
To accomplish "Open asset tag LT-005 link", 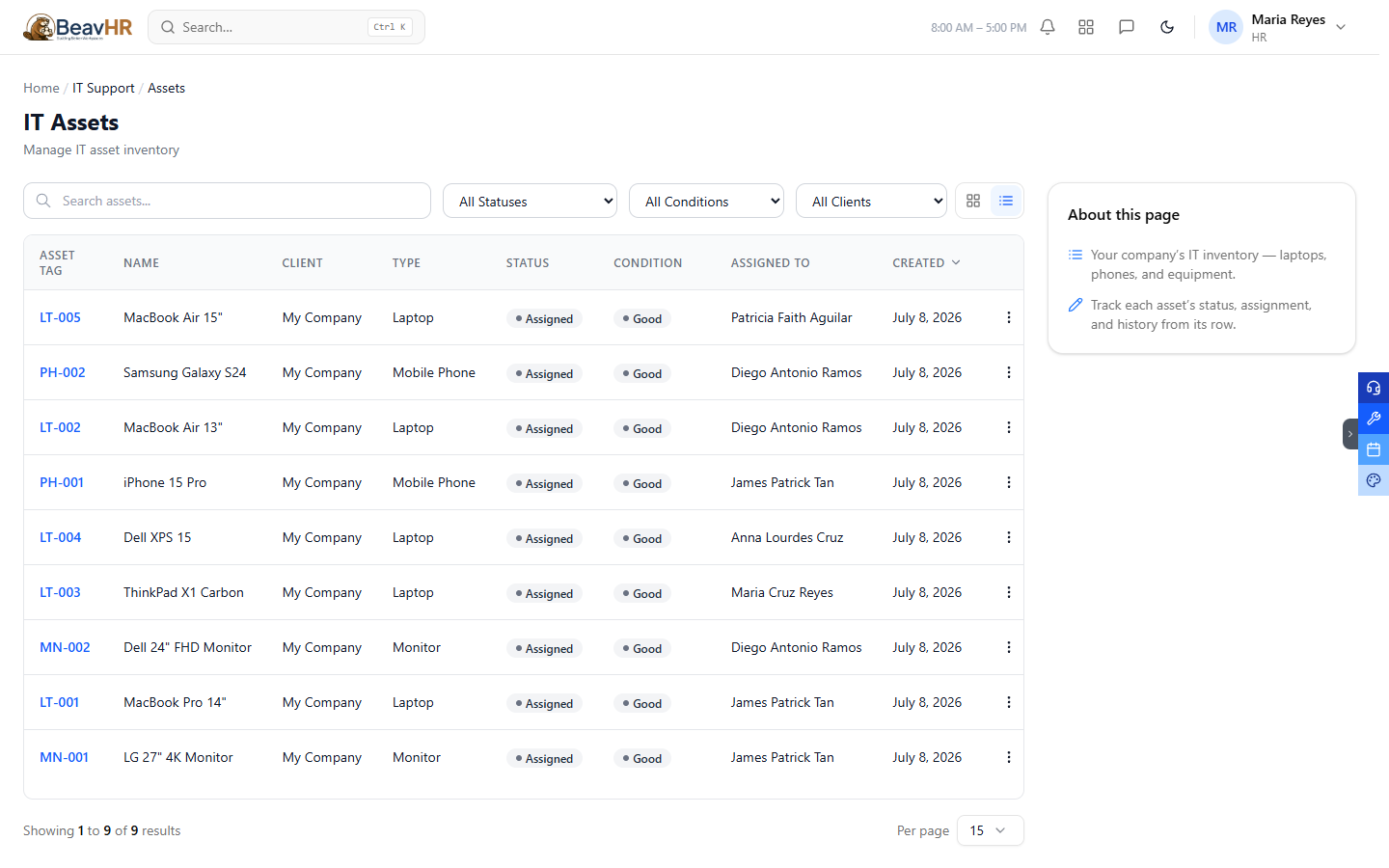I will [60, 317].
